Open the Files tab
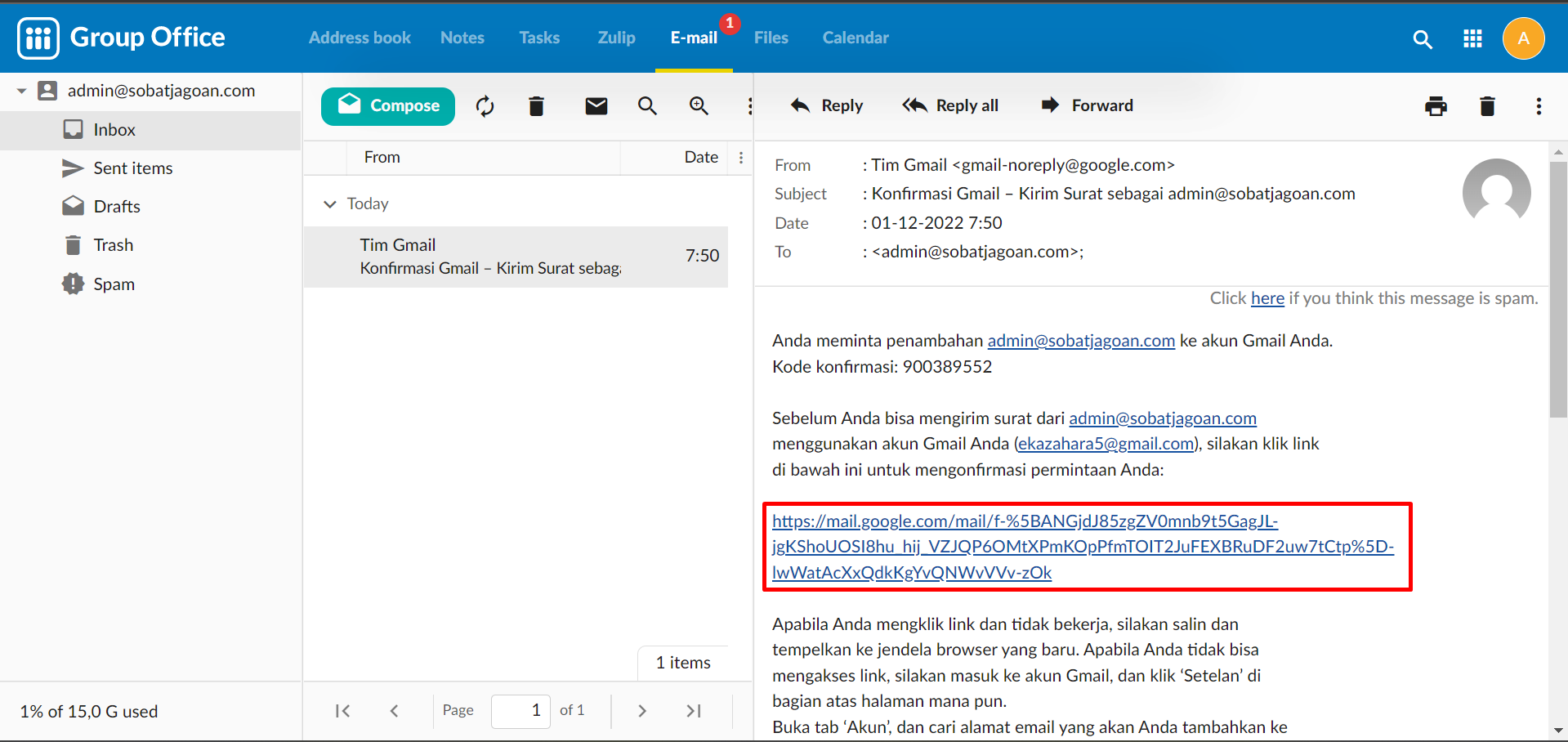Screen dimensions: 1568x742 tap(771, 38)
